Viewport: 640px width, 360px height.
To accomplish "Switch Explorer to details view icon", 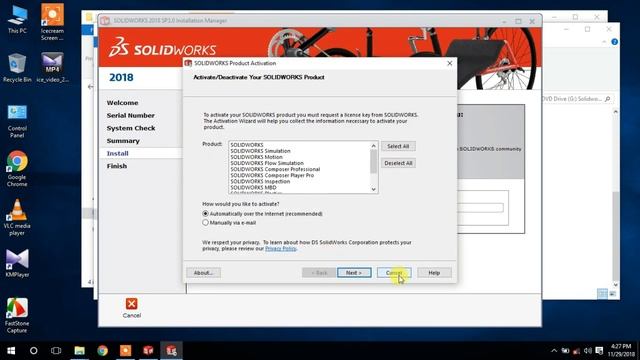I will [602, 293].
